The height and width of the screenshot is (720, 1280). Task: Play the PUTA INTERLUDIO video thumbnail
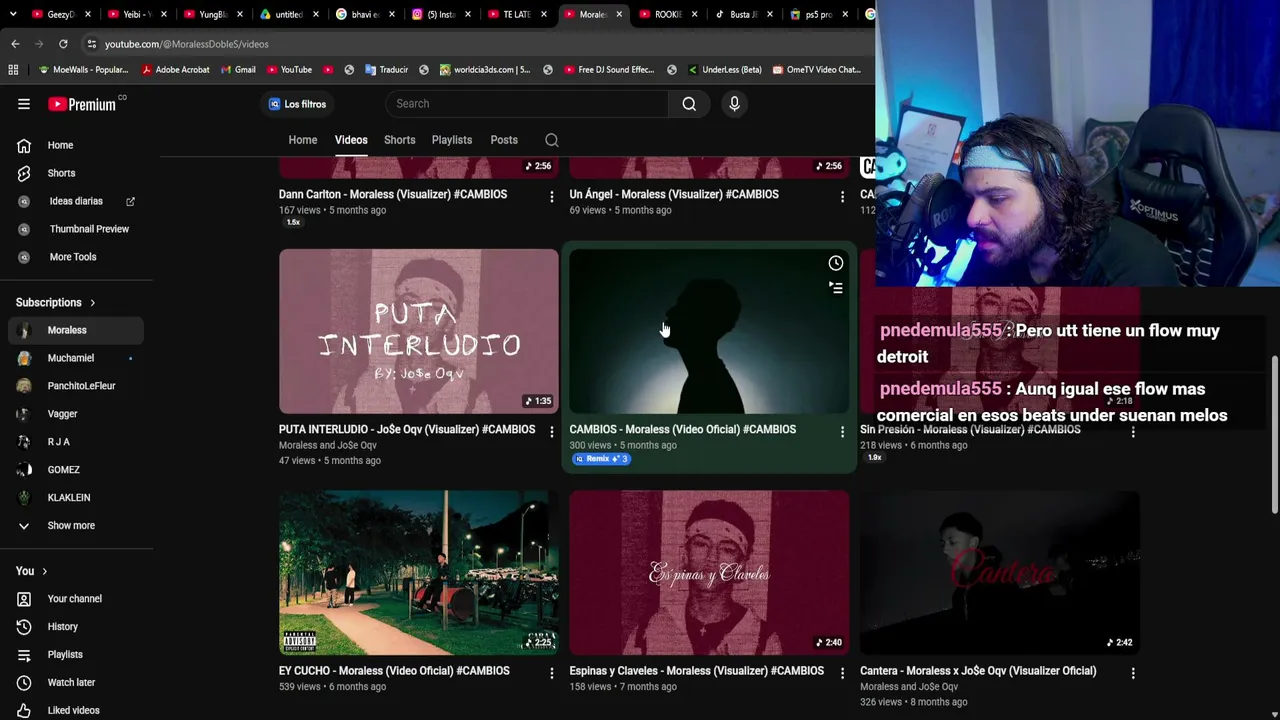pyautogui.click(x=419, y=331)
